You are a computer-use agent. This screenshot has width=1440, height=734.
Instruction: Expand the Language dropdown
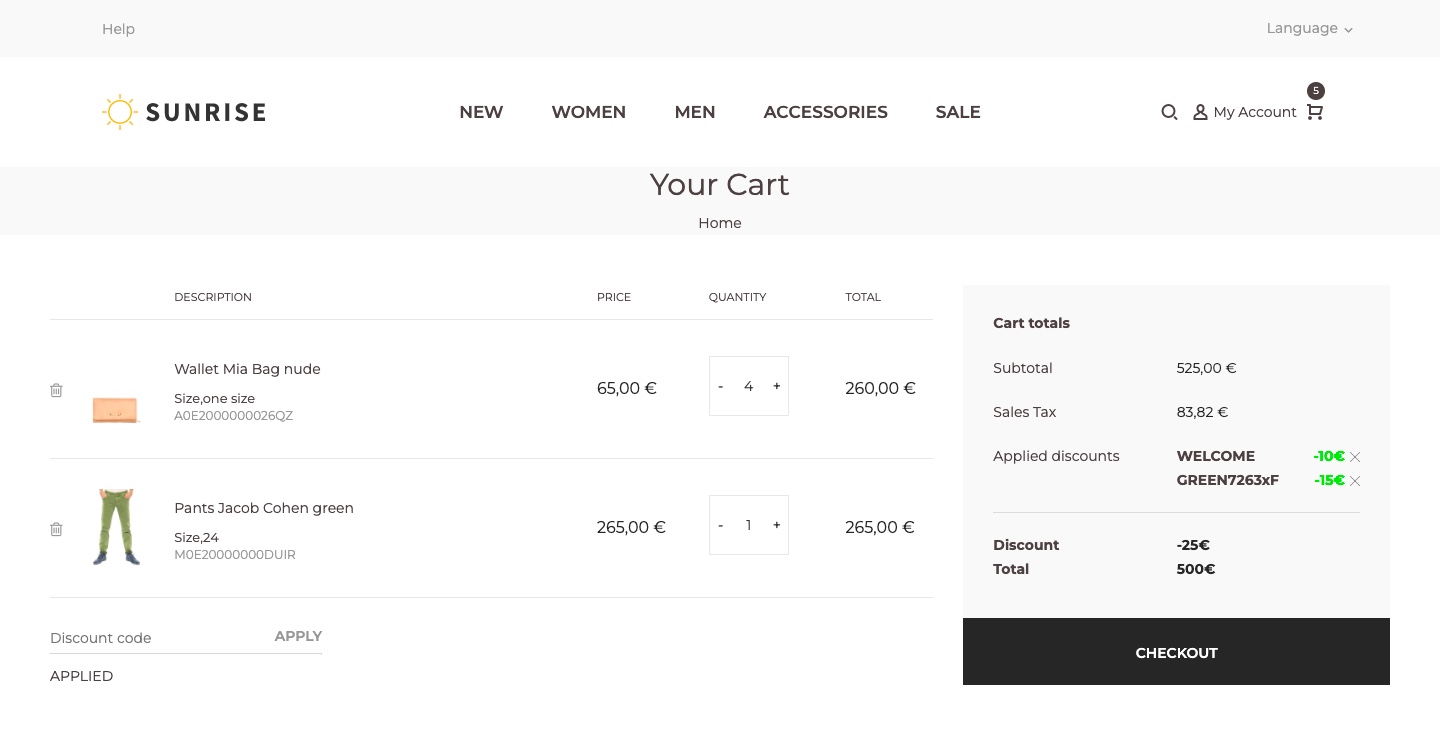coord(1309,28)
